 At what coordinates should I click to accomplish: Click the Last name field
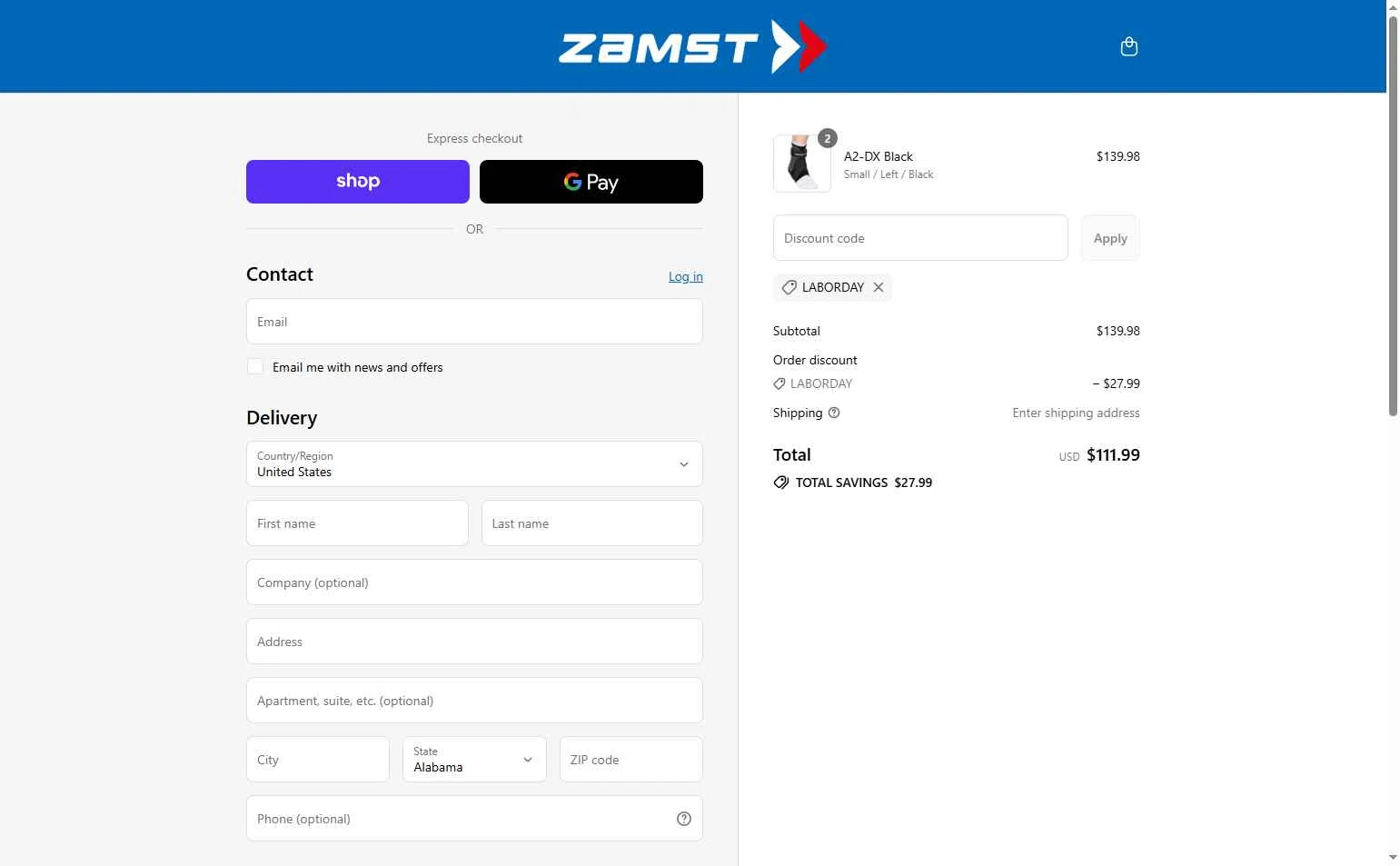pos(592,523)
